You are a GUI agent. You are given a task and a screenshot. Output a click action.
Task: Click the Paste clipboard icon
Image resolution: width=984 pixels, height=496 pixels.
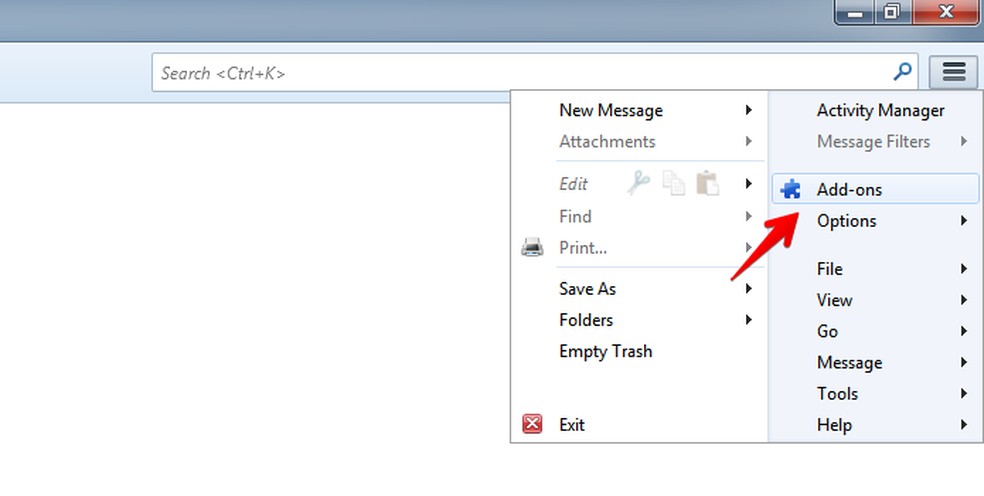coord(707,183)
